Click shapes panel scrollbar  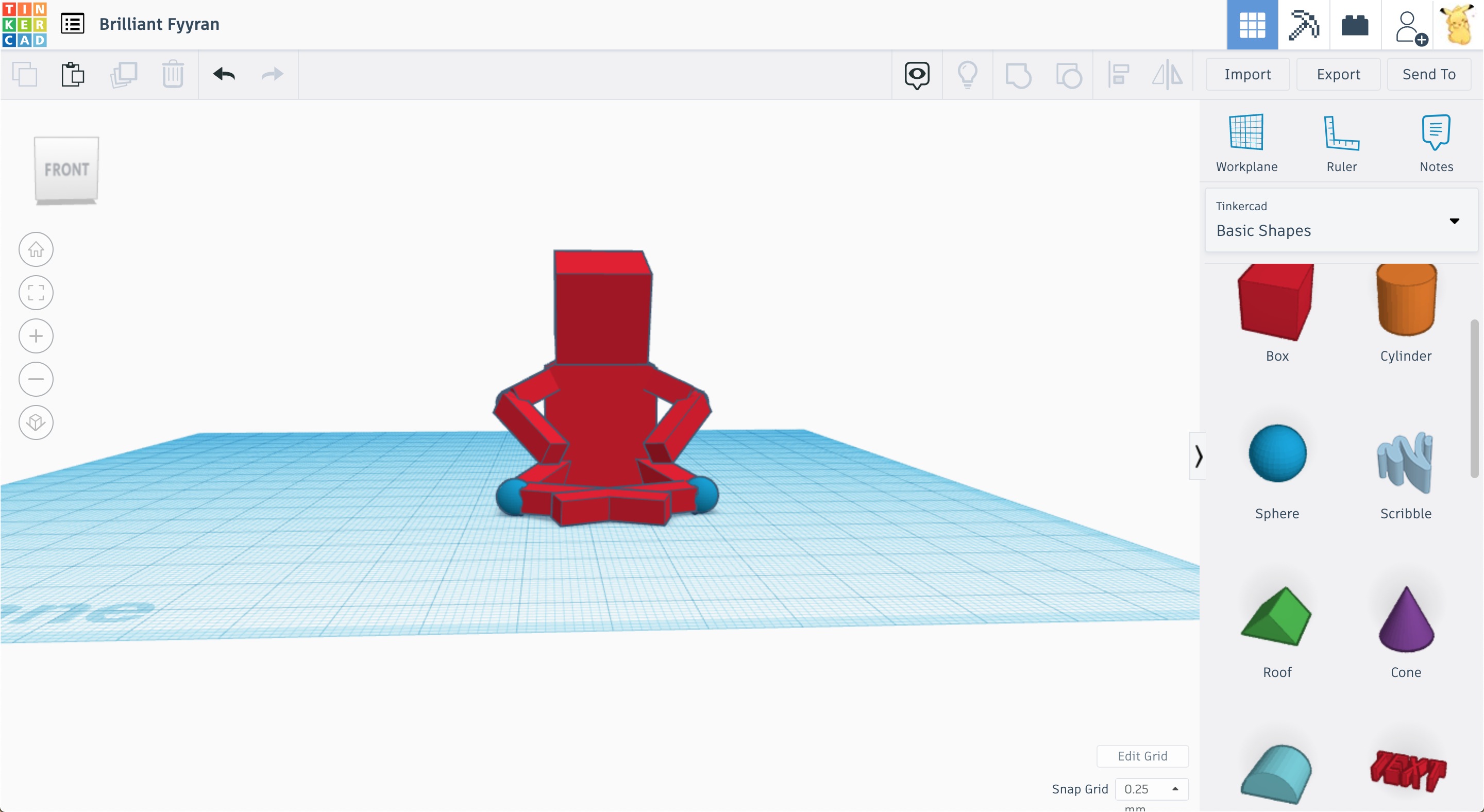(x=1474, y=398)
